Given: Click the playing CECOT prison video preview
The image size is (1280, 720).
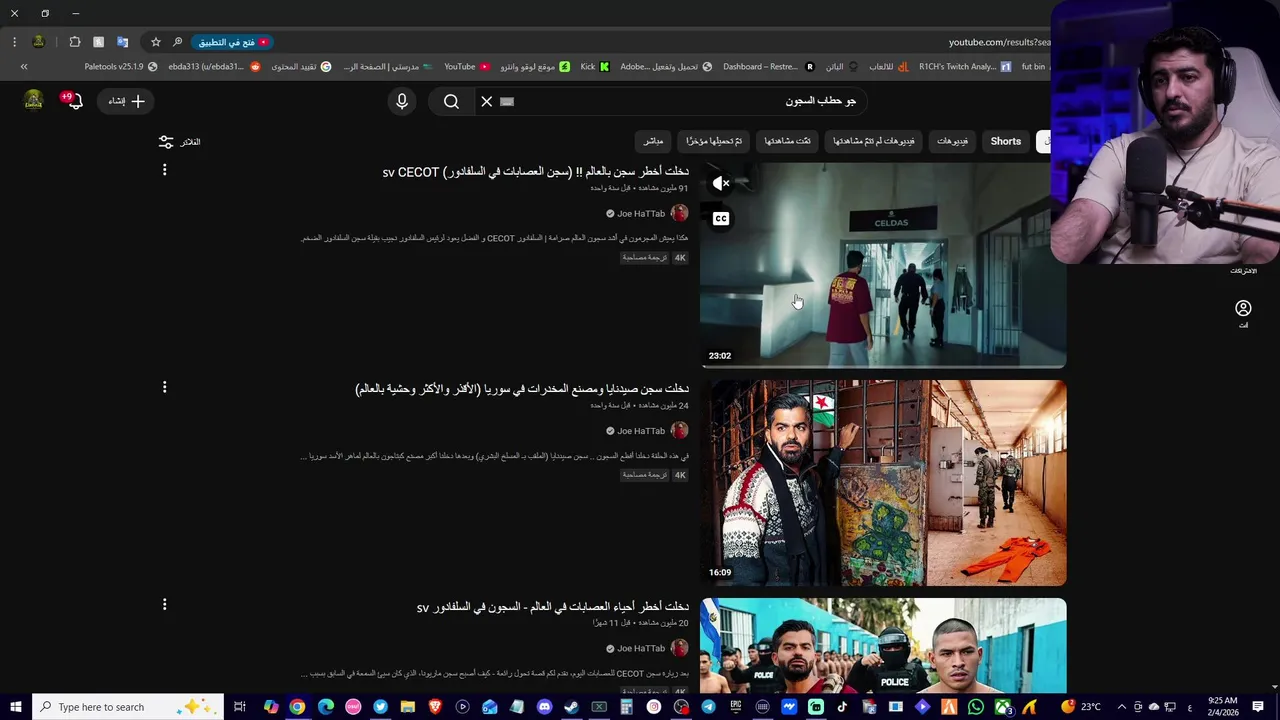Looking at the screenshot, I should click(x=883, y=265).
